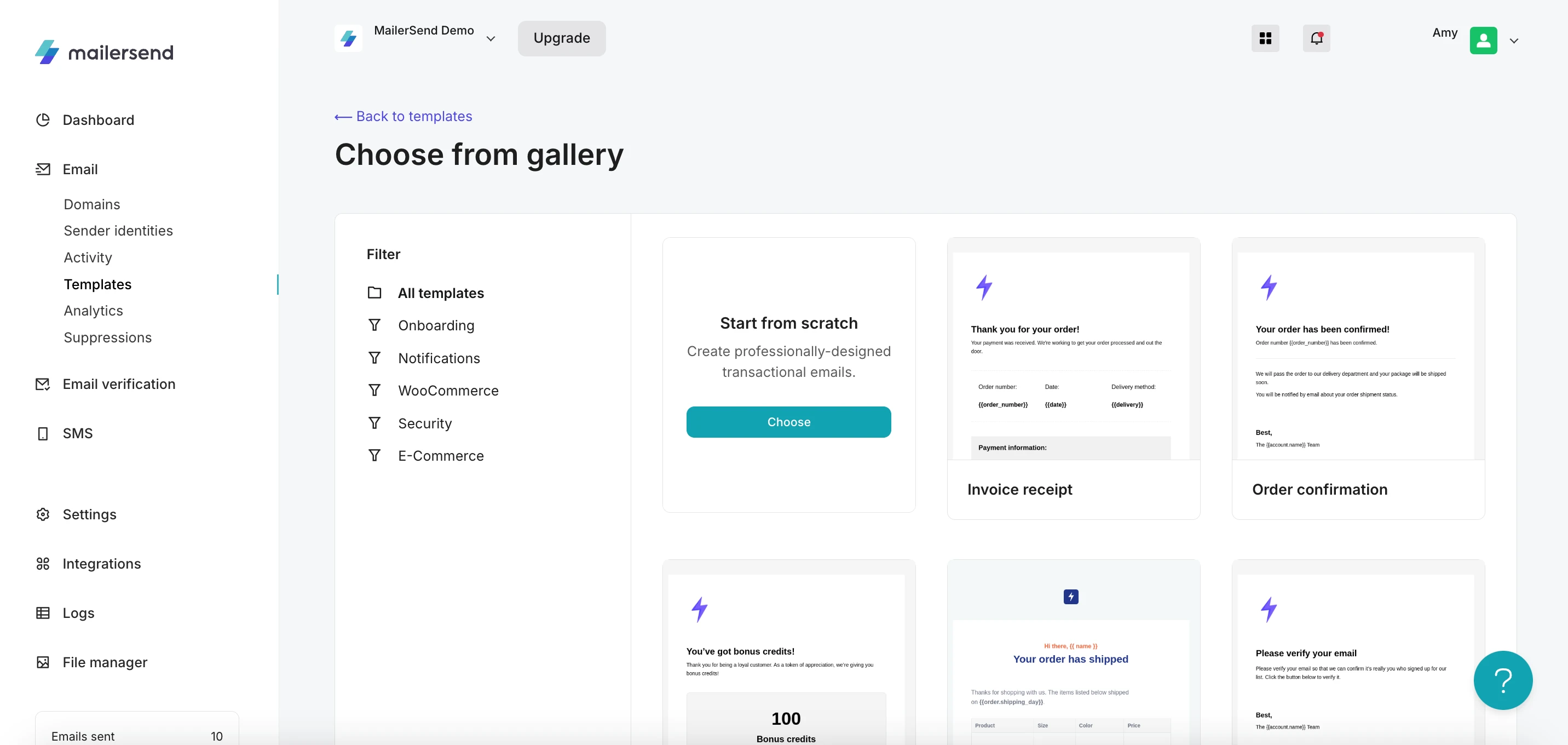
Task: Select the Security template filter
Action: 425,423
